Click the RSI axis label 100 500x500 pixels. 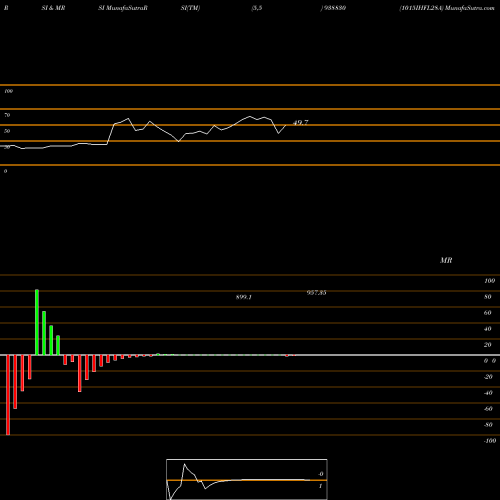(x=8, y=91)
